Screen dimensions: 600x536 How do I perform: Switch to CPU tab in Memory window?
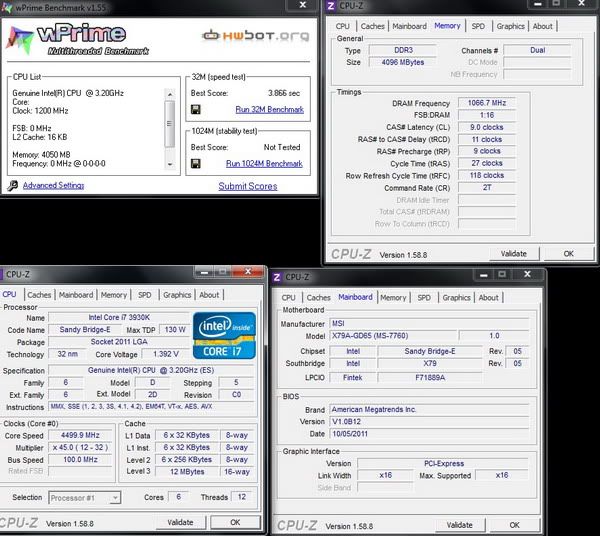pos(342,26)
